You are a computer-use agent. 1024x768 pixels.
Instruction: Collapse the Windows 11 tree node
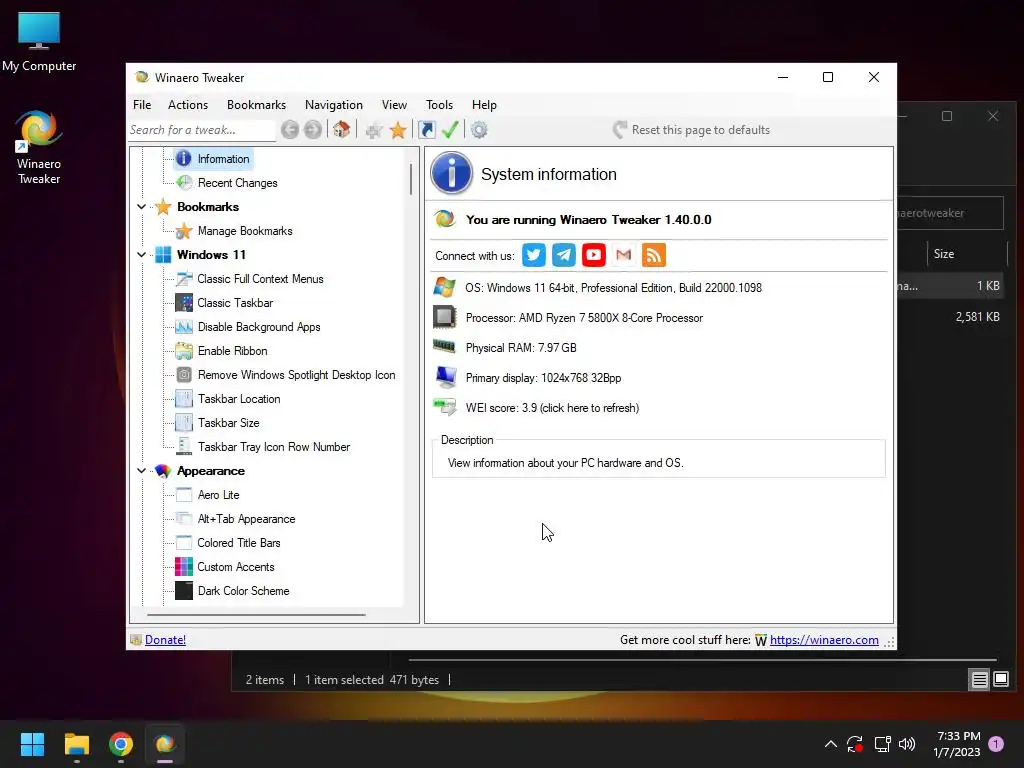pos(141,255)
